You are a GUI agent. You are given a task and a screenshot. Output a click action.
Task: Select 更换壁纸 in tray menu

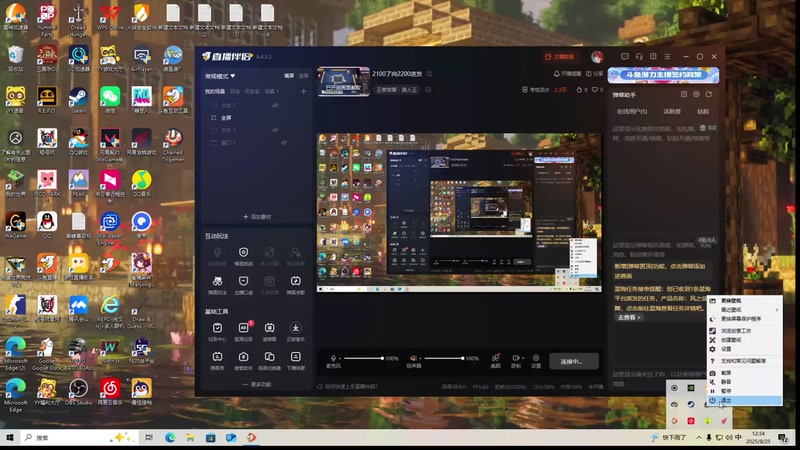click(744, 301)
